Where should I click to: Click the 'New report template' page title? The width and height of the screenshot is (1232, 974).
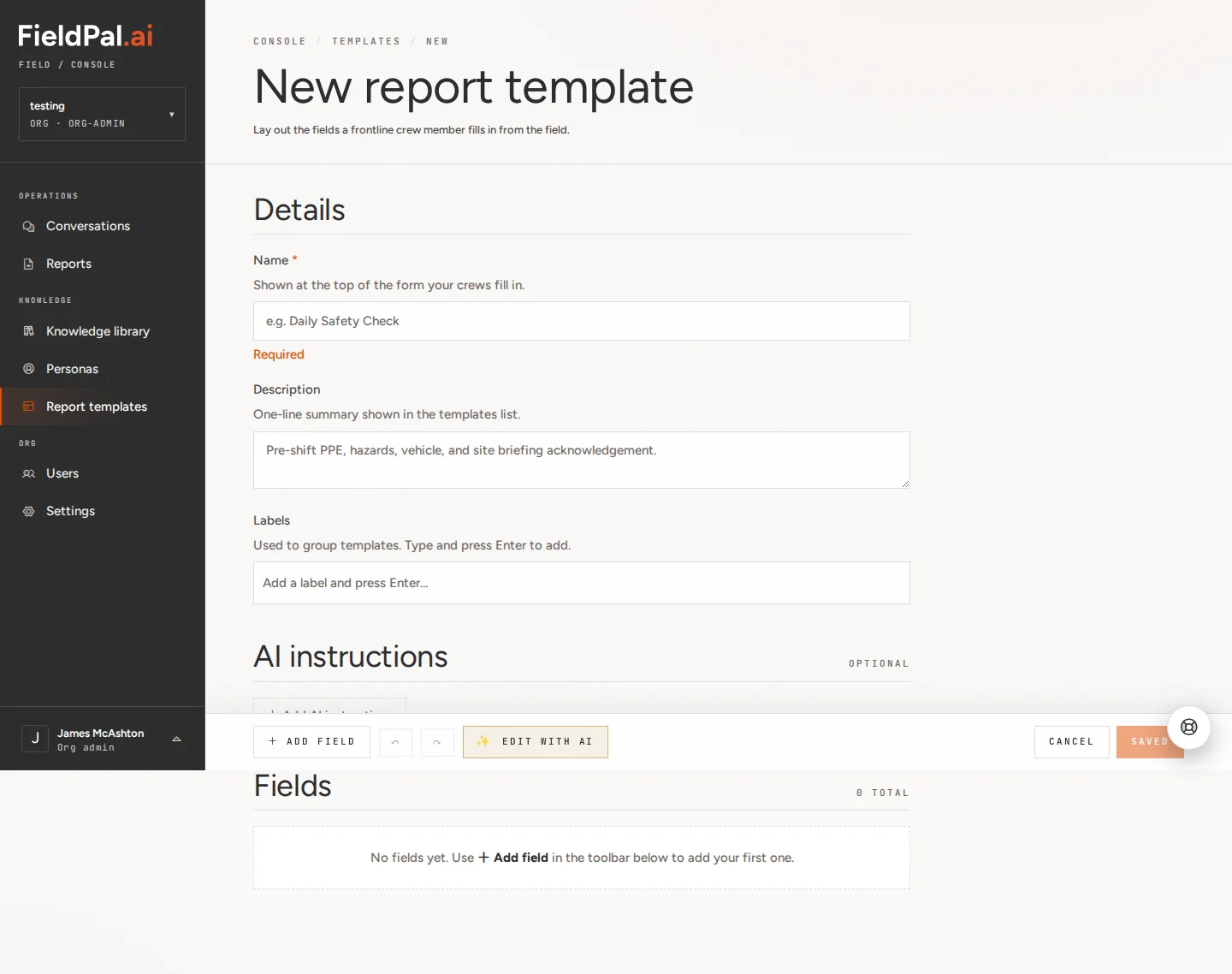[474, 86]
